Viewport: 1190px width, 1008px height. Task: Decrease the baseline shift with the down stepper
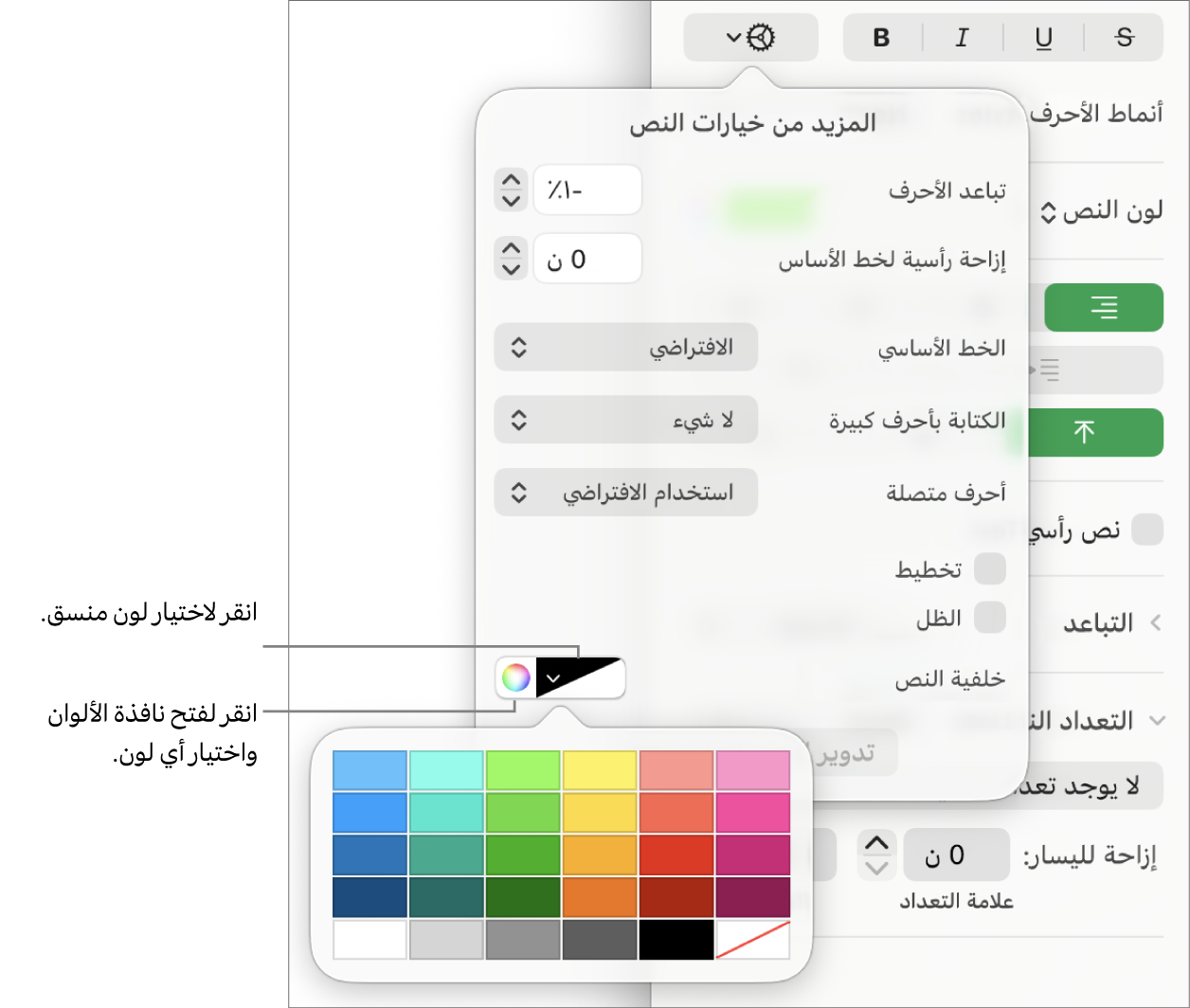(511, 270)
